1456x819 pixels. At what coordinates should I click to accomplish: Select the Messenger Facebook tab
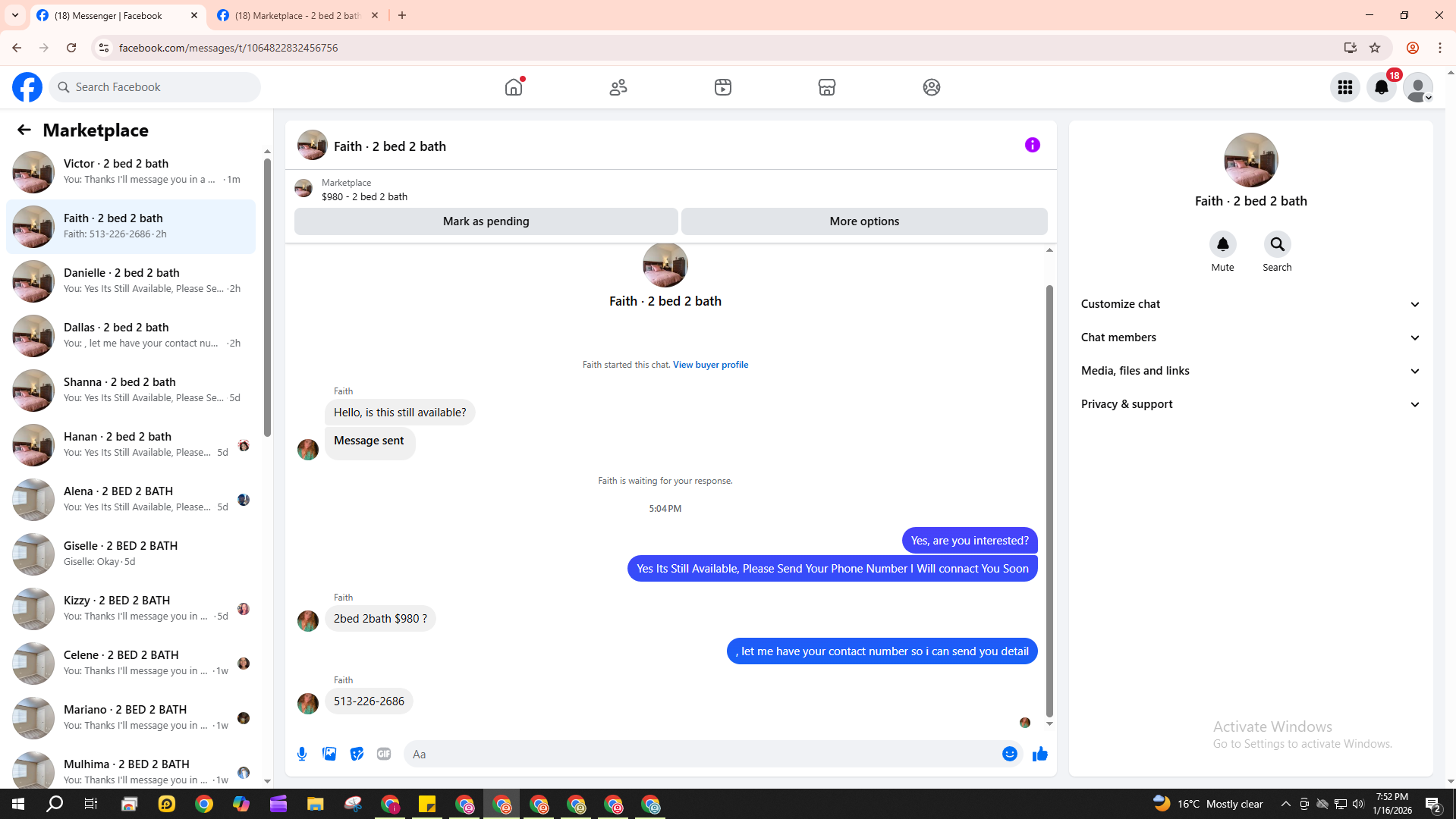(x=118, y=15)
